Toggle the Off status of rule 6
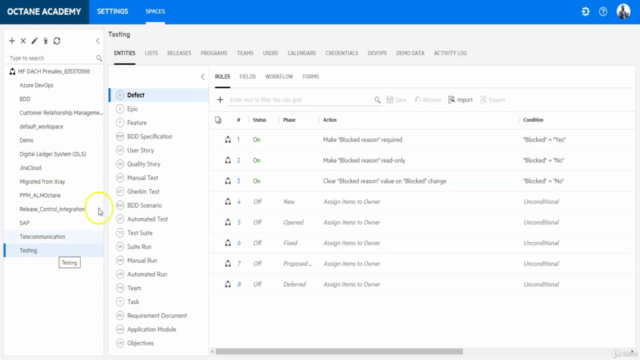This screenshot has width=640, height=360. [257, 243]
